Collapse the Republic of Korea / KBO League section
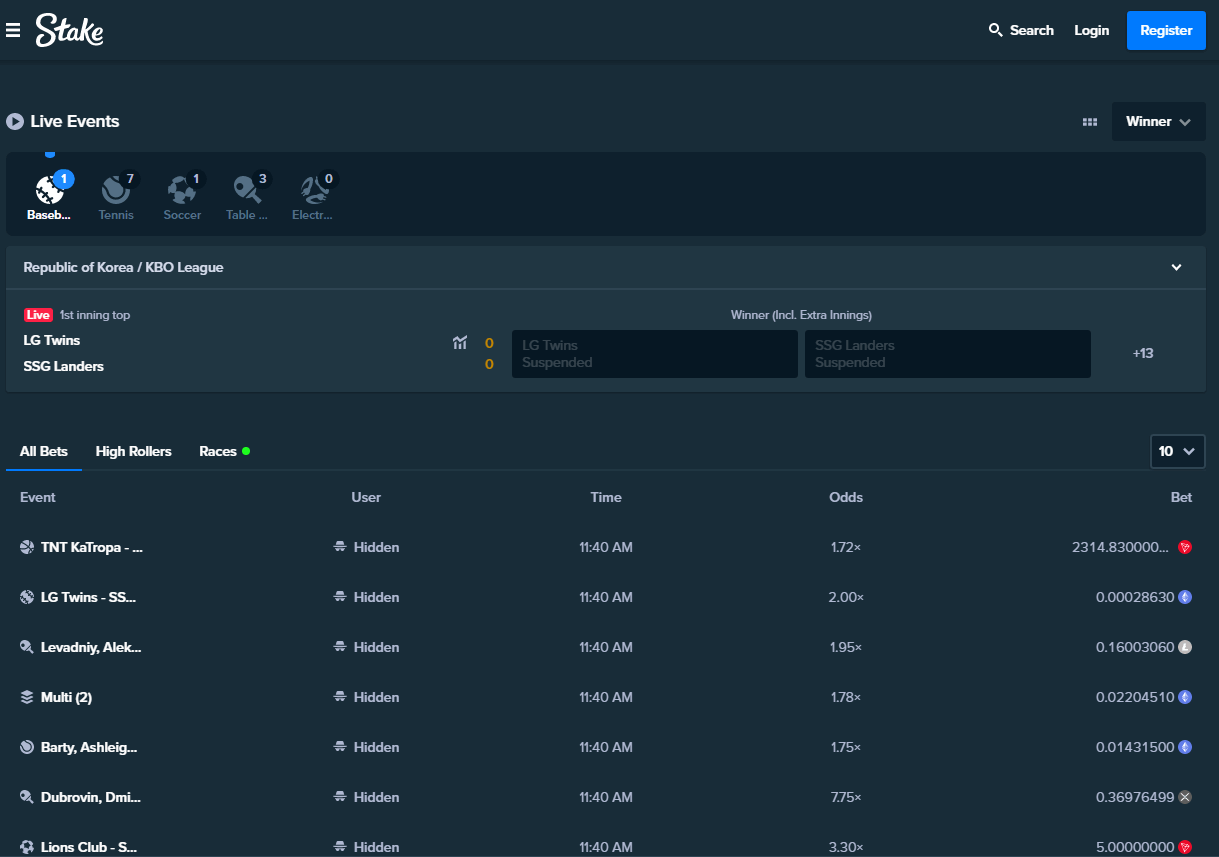 pyautogui.click(x=1177, y=267)
